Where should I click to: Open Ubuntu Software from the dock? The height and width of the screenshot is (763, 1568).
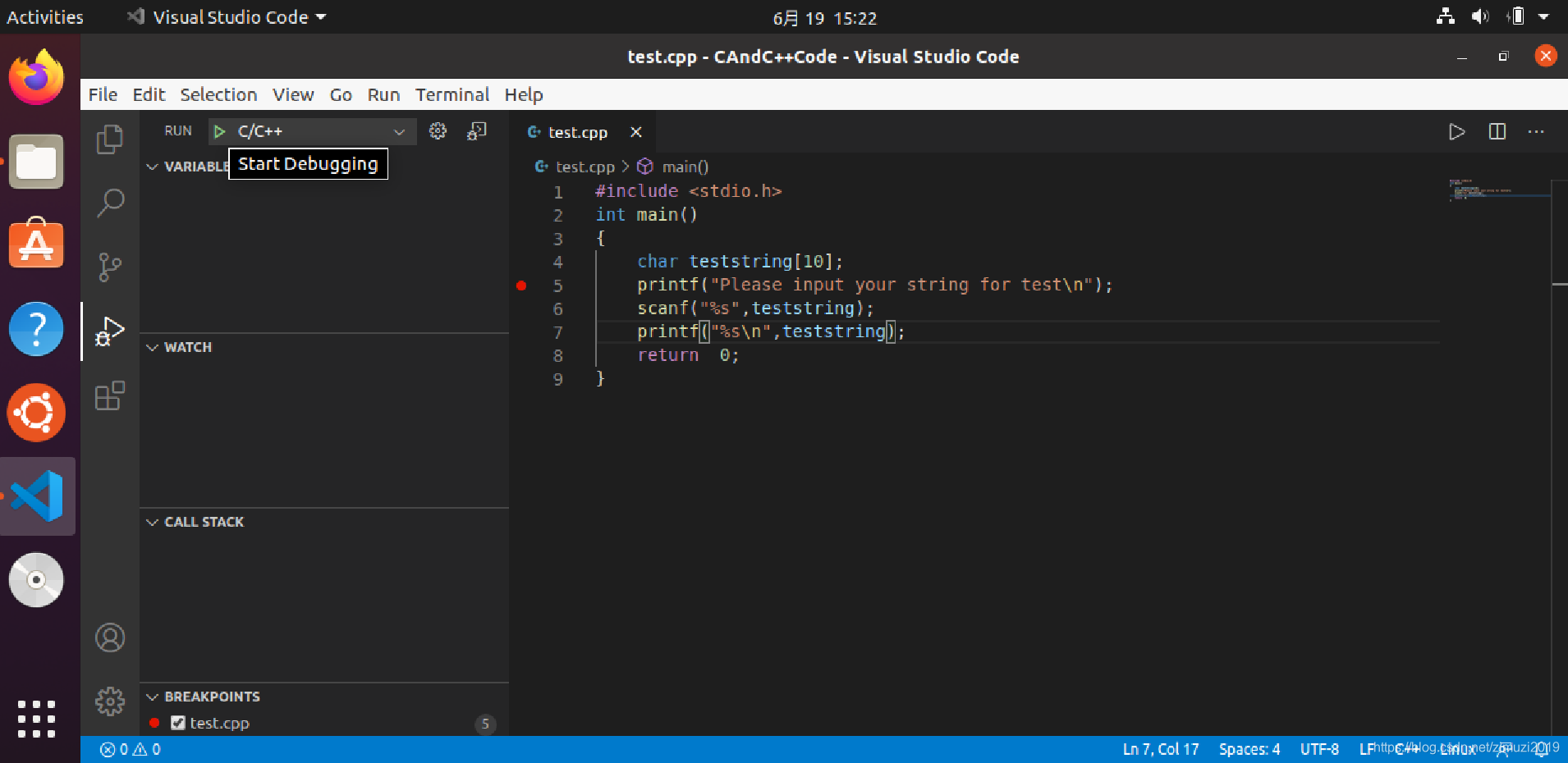[x=36, y=244]
